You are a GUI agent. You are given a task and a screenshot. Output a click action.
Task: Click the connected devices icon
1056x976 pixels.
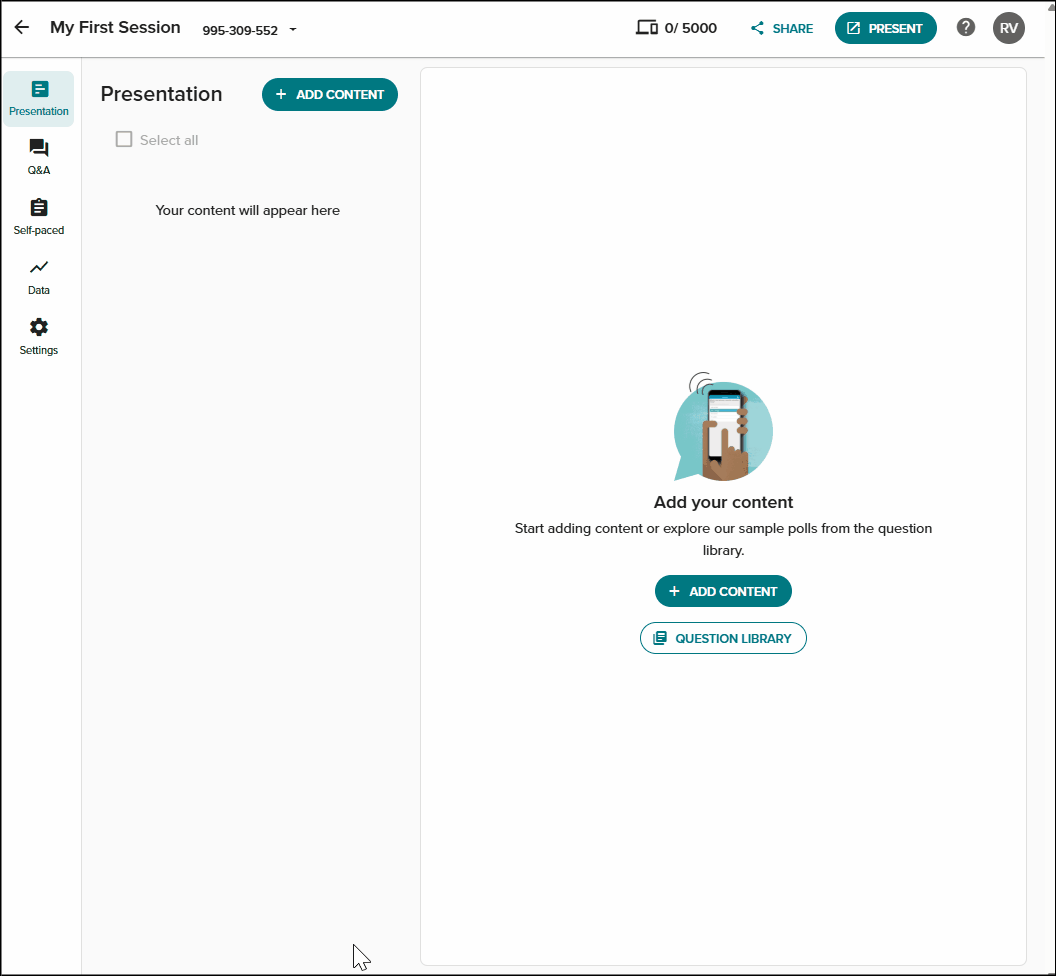pos(647,28)
